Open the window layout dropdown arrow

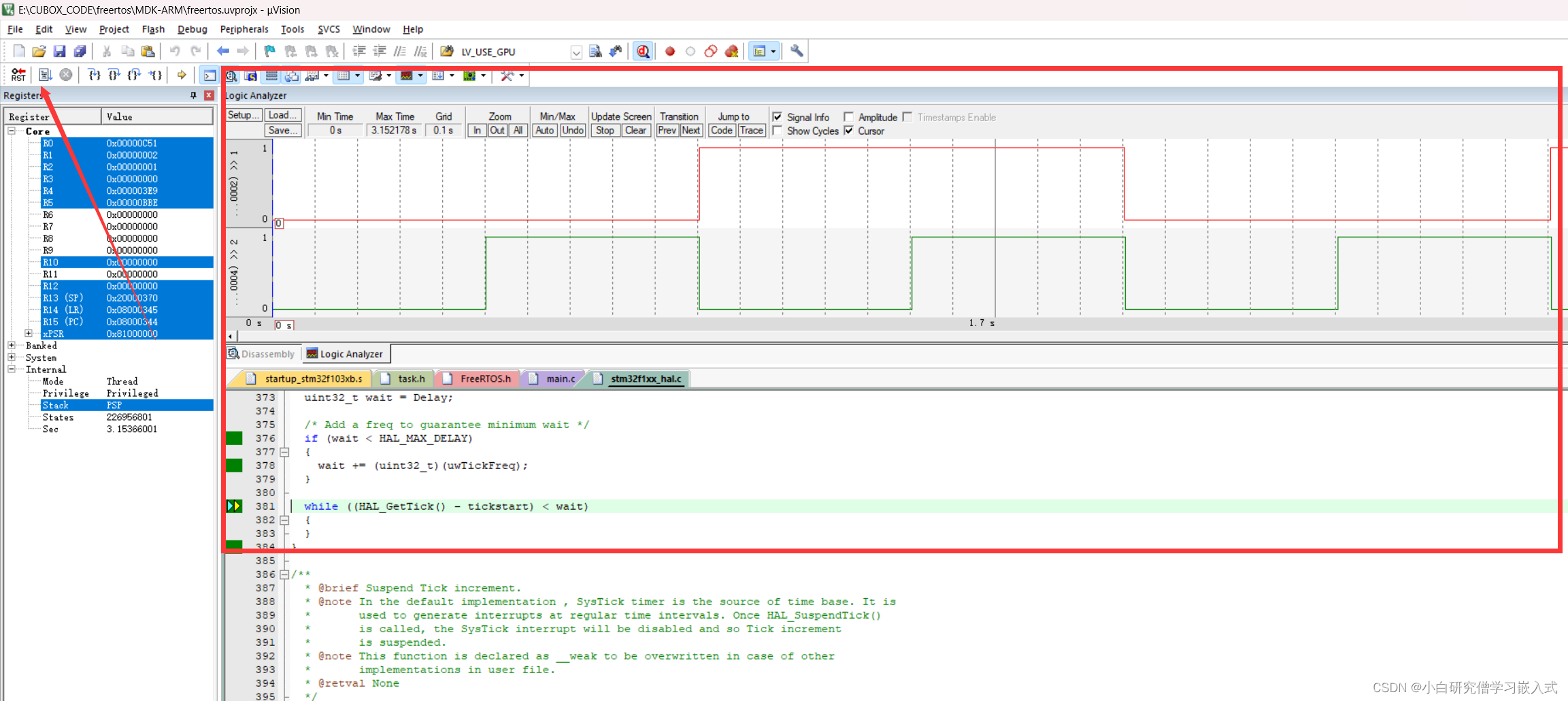(773, 51)
